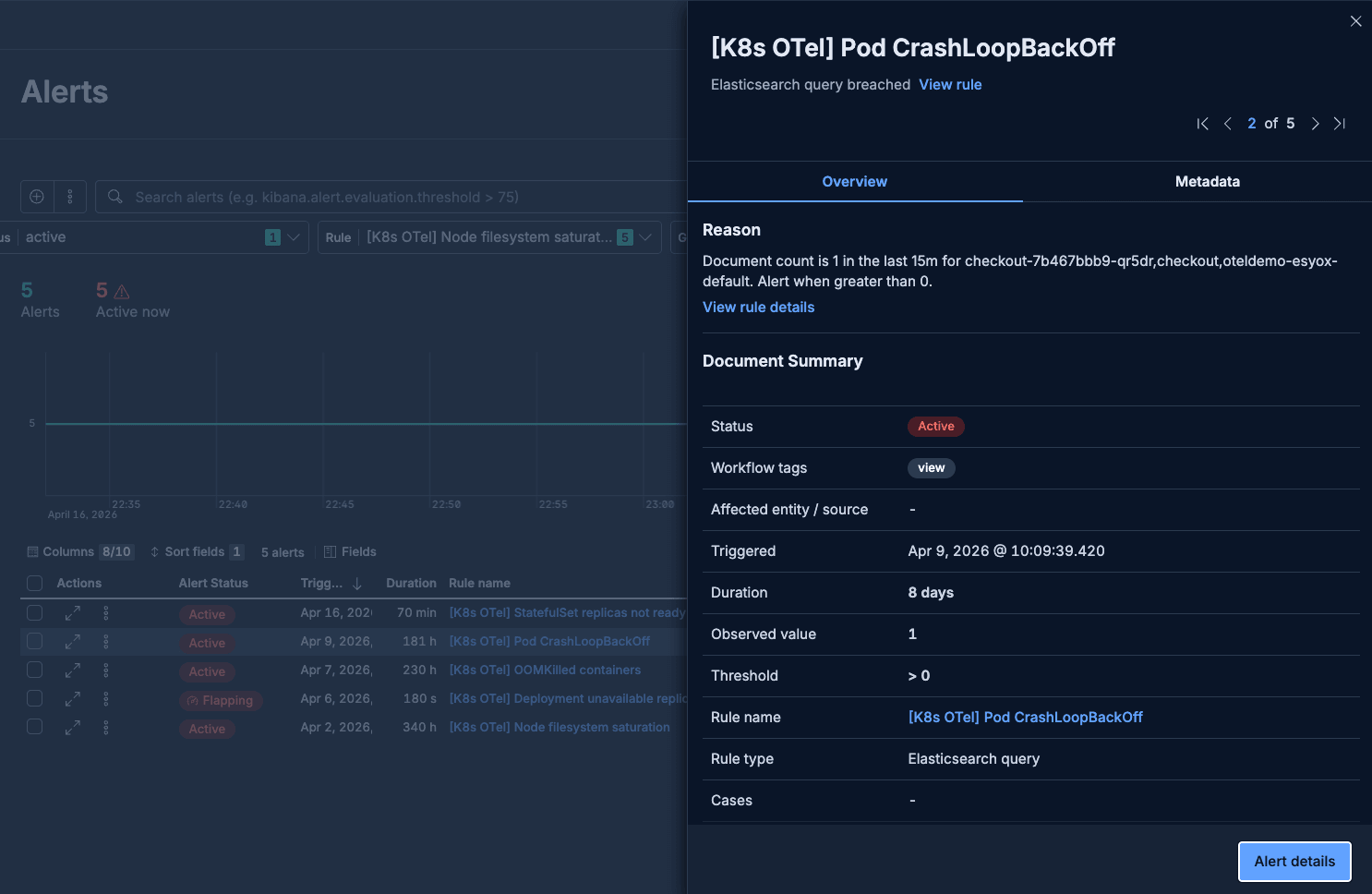Select the Overview tab
1372x894 pixels.
pos(854,181)
